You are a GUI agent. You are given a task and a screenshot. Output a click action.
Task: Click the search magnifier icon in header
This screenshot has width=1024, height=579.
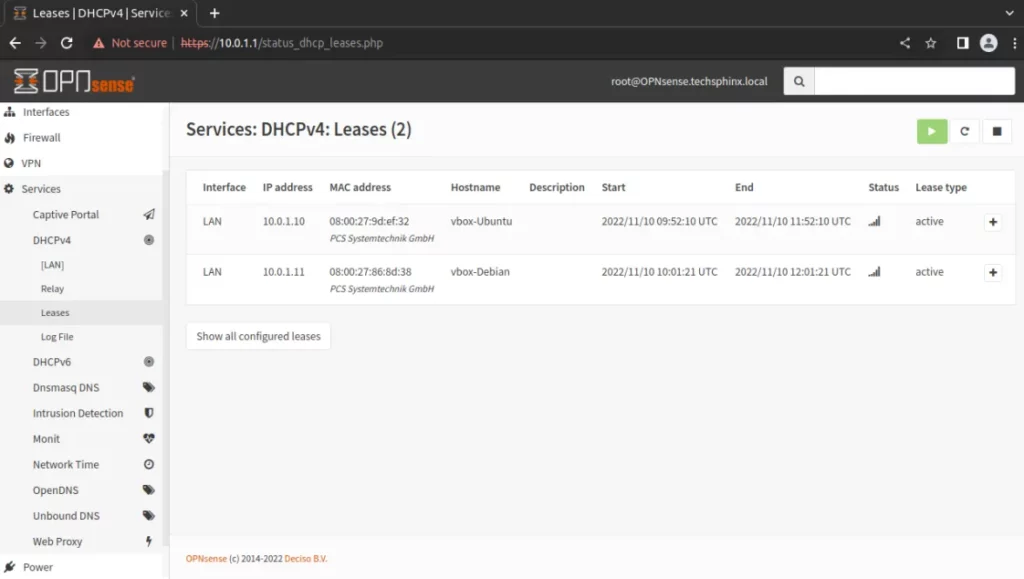[799, 82]
